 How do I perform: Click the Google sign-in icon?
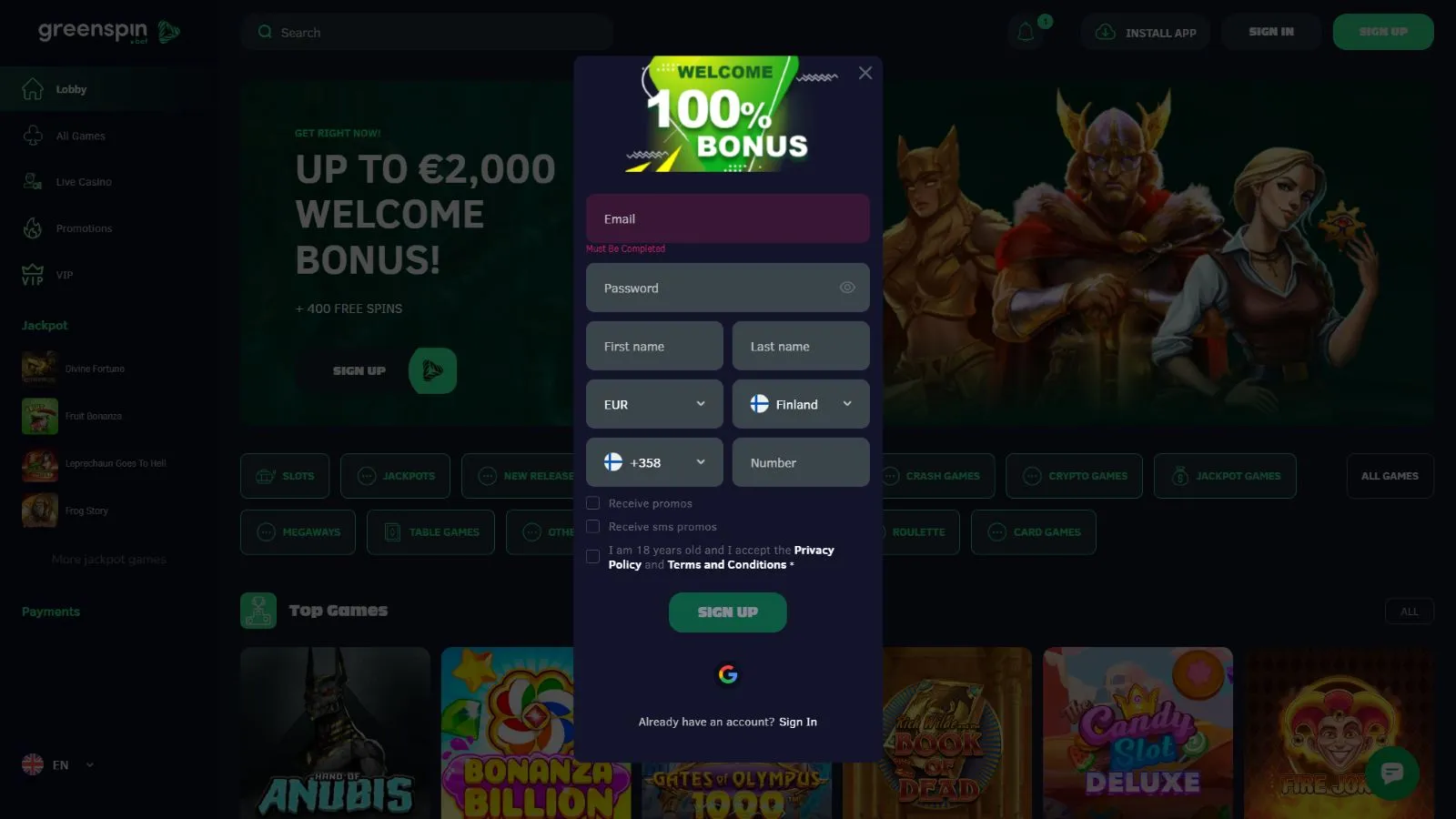(x=727, y=674)
